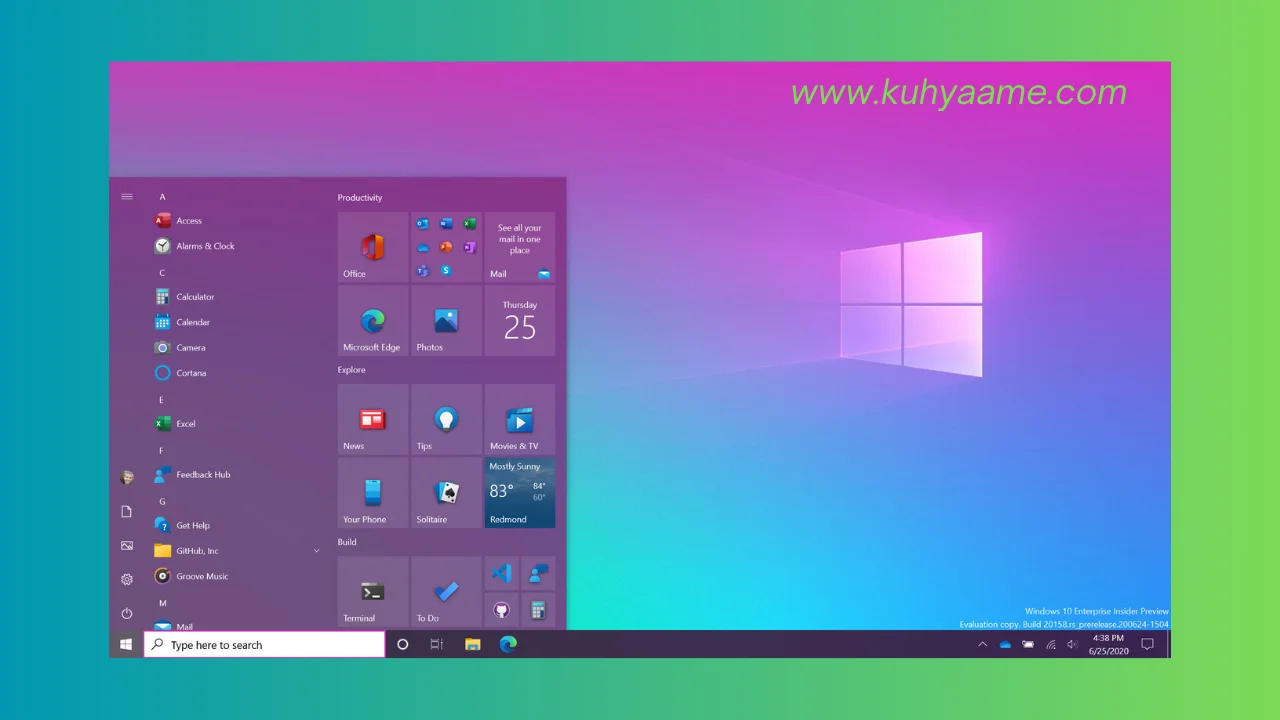Open Task View on the taskbar
Image resolution: width=1280 pixels, height=720 pixels.
pyautogui.click(x=437, y=645)
